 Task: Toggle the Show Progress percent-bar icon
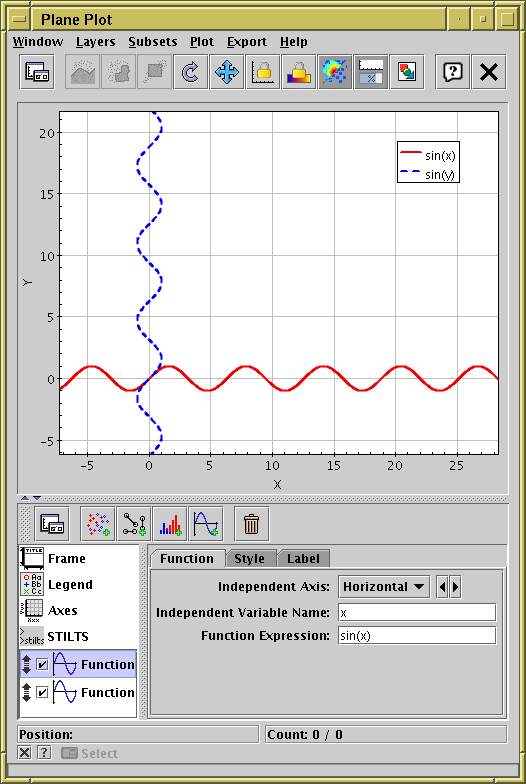[x=370, y=72]
